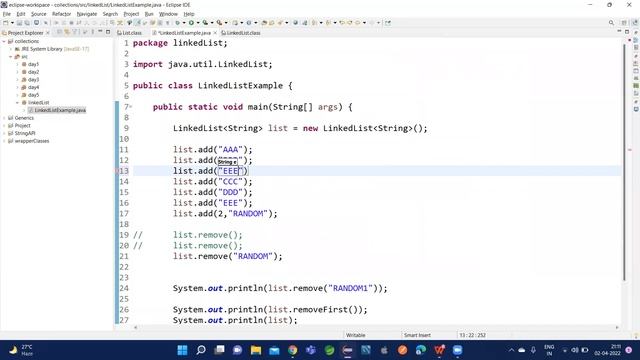Click the import java.util.LinkedList line
This screenshot has width=640, height=360.
(202, 64)
